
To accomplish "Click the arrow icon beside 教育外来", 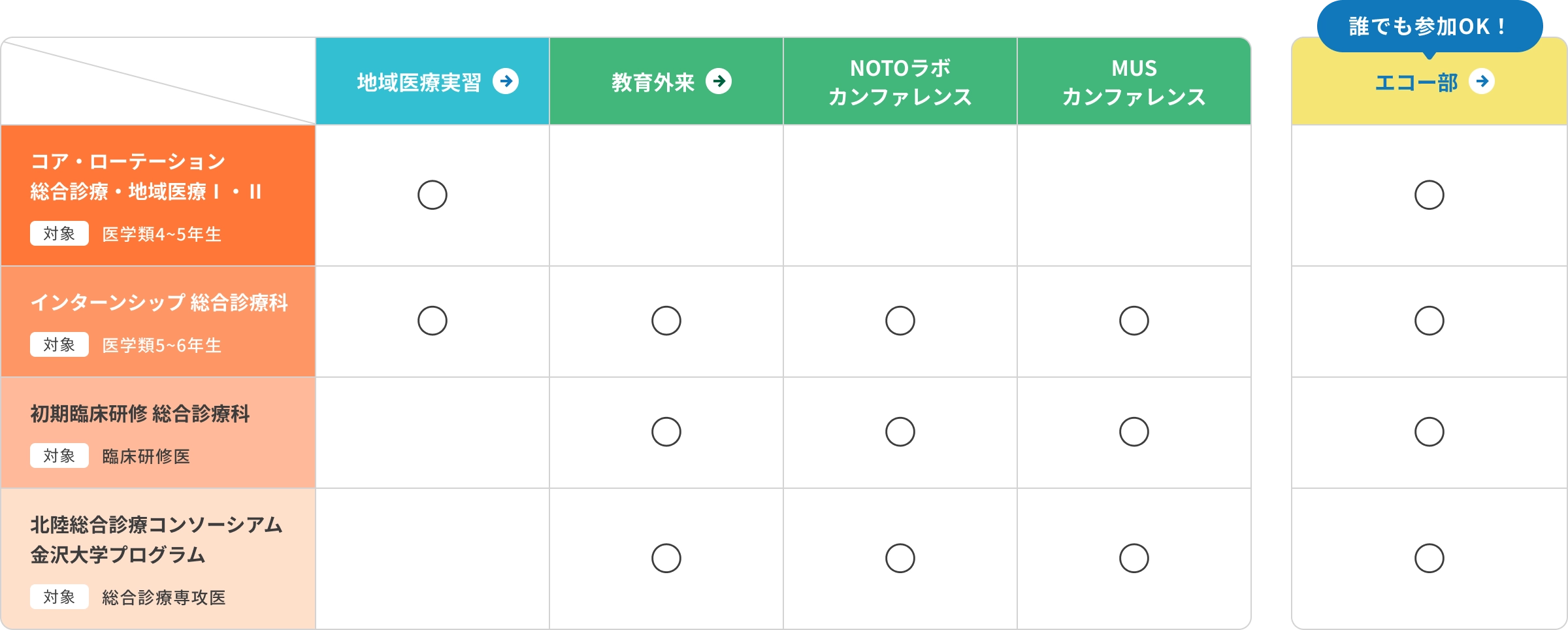I will click(x=719, y=82).
